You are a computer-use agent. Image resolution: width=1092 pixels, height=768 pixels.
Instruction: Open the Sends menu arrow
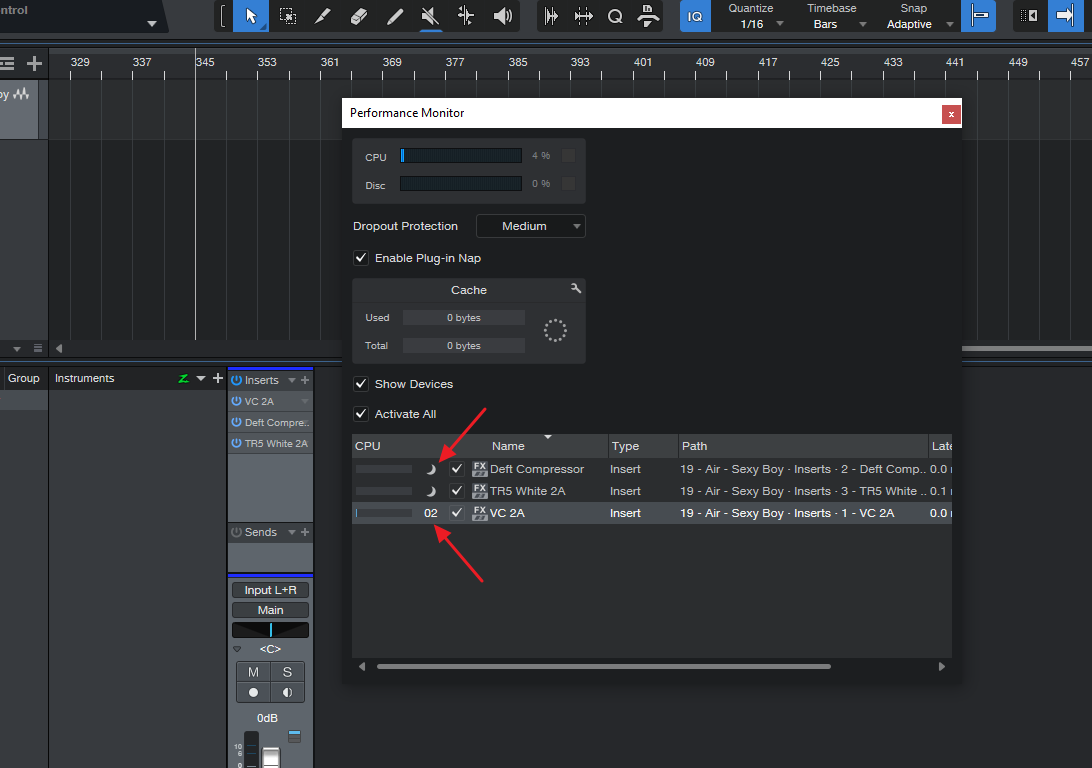(x=292, y=532)
